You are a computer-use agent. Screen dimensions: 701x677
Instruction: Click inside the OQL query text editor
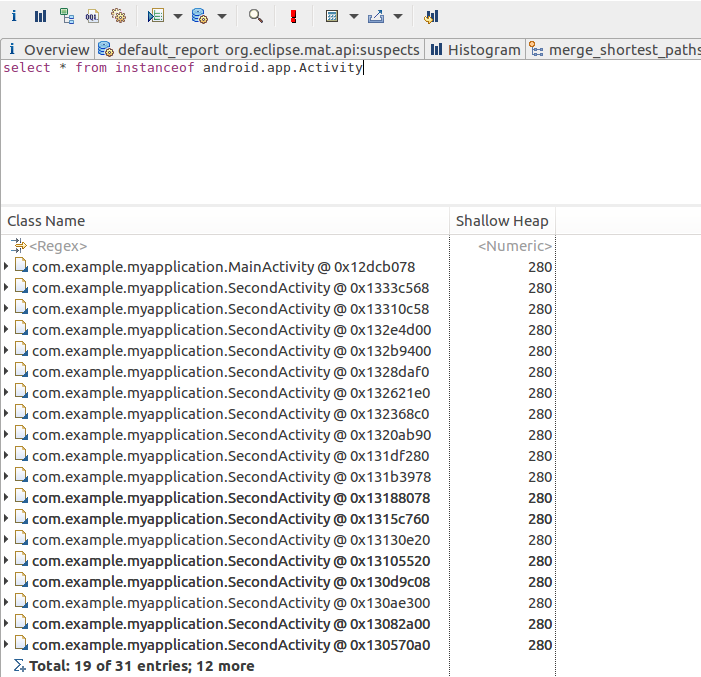(x=350, y=132)
